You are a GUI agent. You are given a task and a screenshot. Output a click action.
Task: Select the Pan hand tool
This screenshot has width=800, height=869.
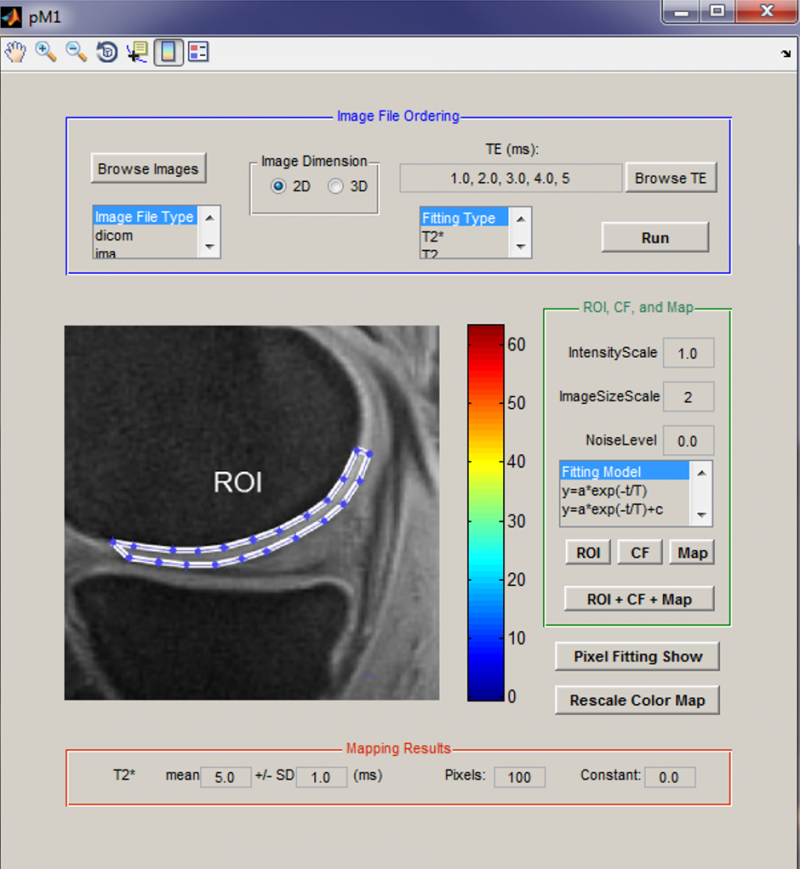(x=16, y=52)
